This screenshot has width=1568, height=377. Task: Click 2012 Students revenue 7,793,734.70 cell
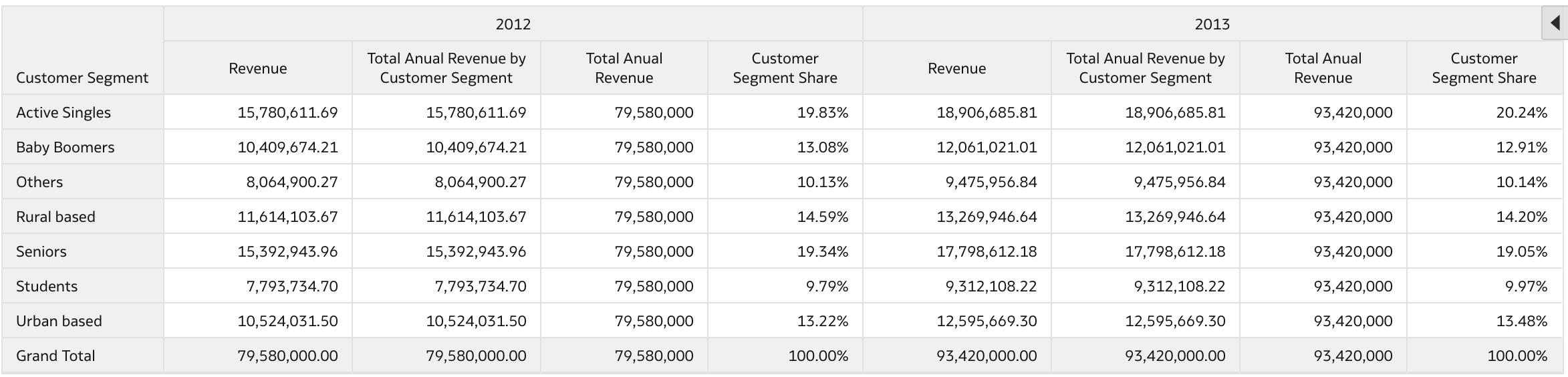pyautogui.click(x=258, y=286)
